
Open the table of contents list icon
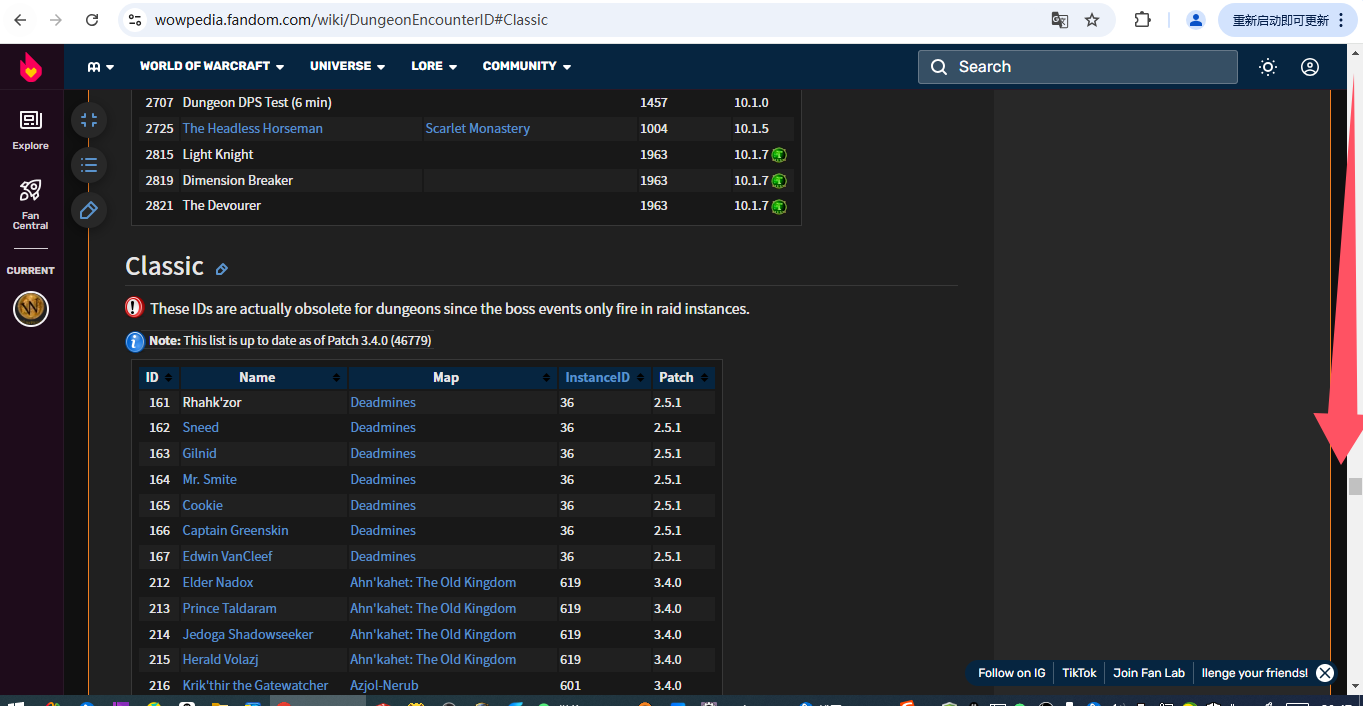(89, 165)
